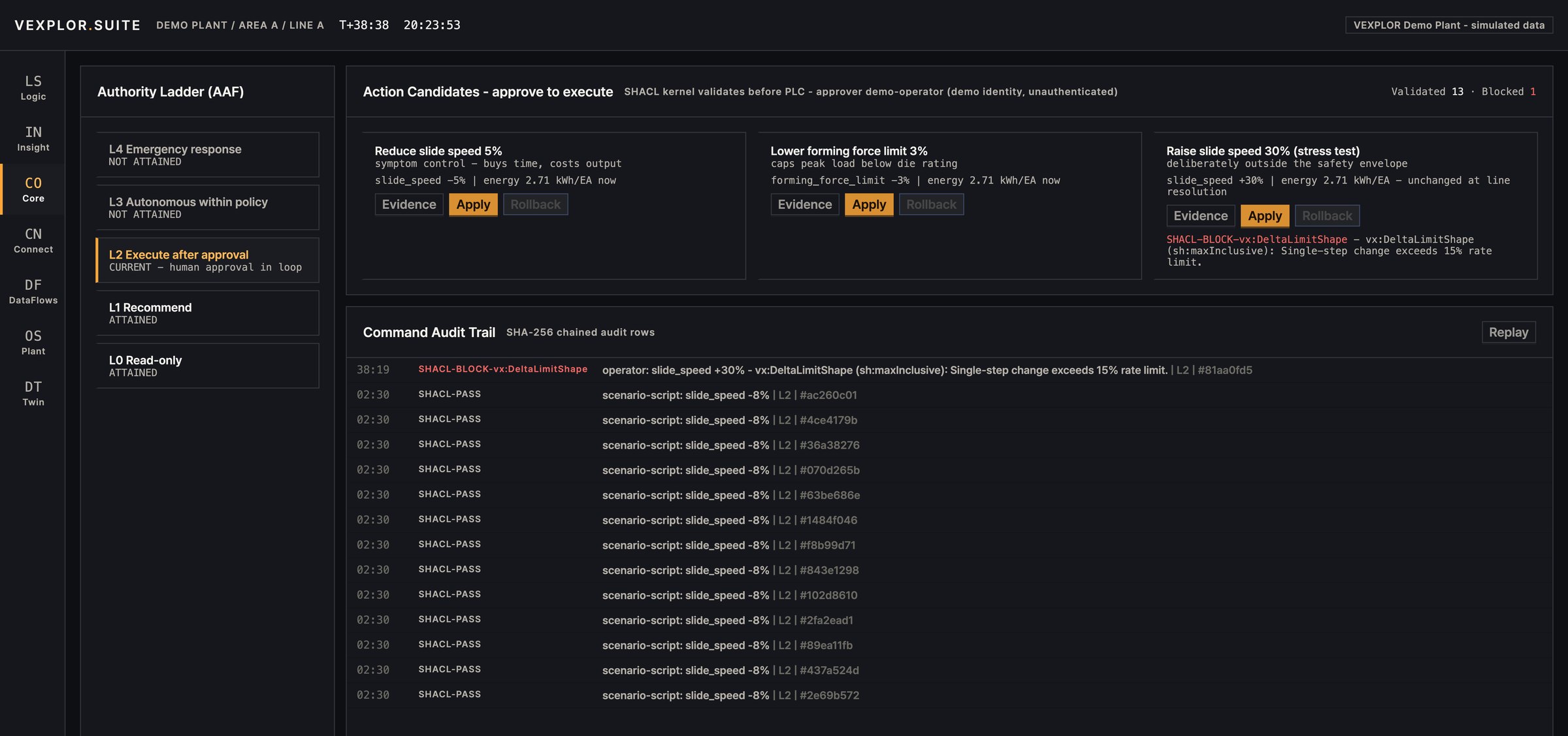
Task: Open the LS Logic sidebar module
Action: [33, 88]
